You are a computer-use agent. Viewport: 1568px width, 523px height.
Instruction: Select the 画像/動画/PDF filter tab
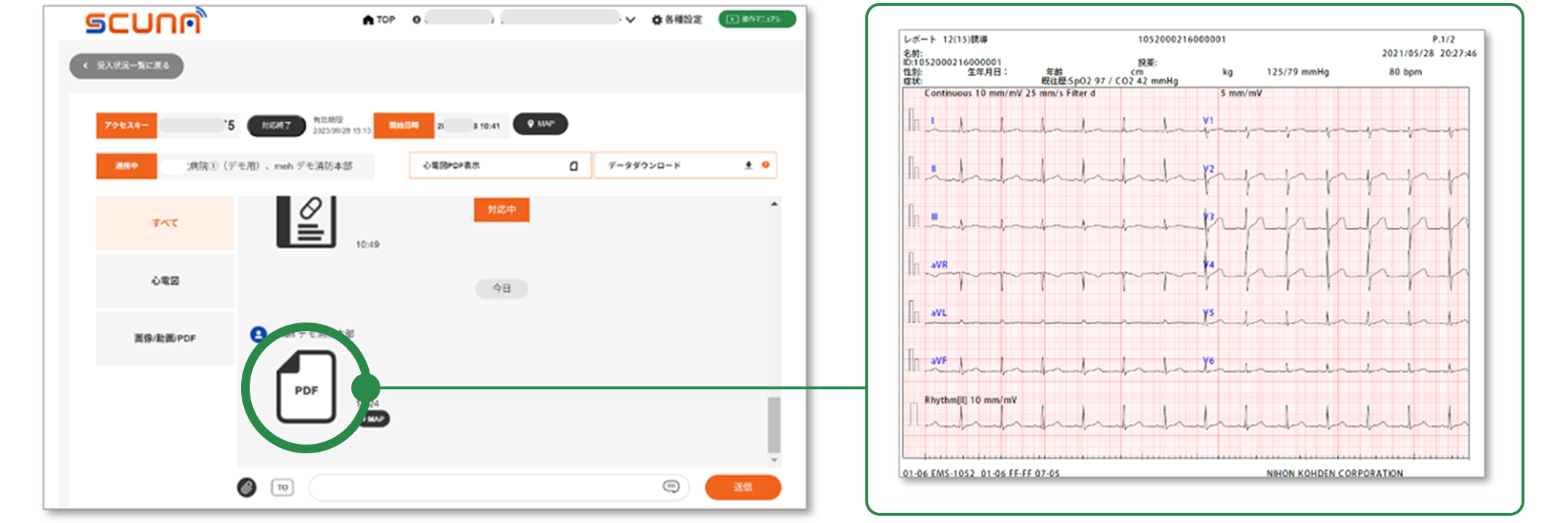tap(166, 338)
